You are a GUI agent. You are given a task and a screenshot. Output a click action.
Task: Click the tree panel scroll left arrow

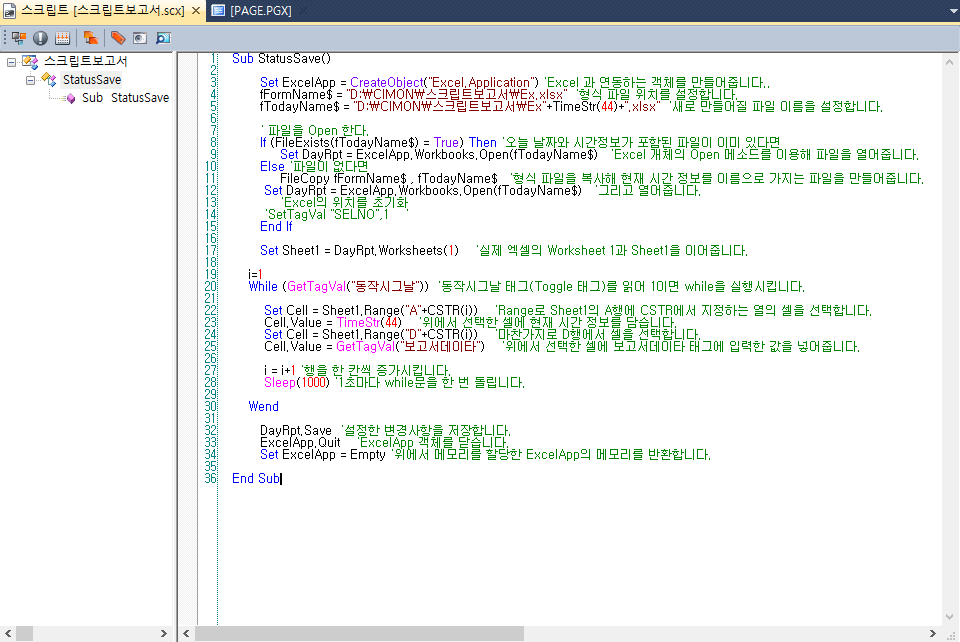click(x=8, y=633)
